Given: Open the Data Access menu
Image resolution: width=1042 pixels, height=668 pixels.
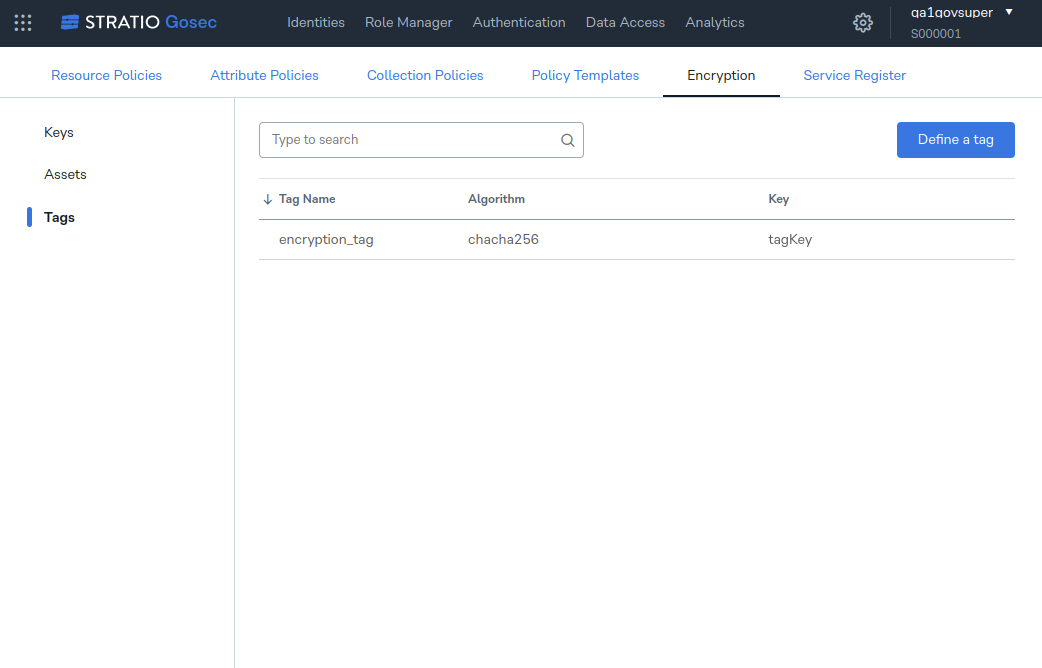Looking at the screenshot, I should (x=625, y=22).
